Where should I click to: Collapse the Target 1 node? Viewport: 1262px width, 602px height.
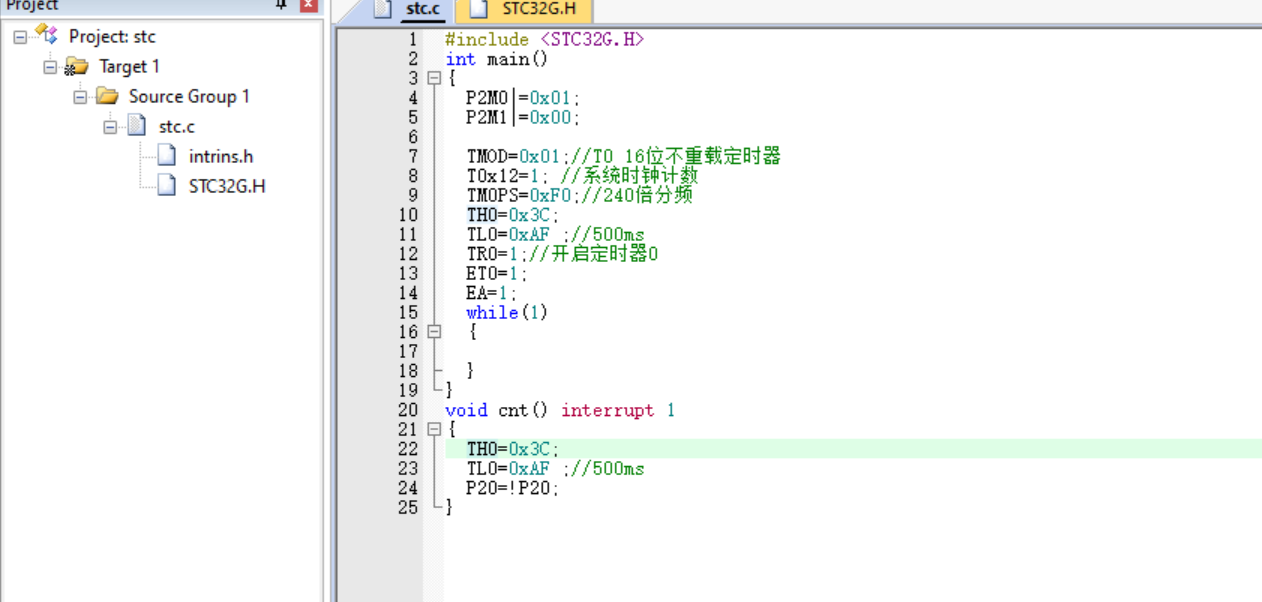[50, 67]
